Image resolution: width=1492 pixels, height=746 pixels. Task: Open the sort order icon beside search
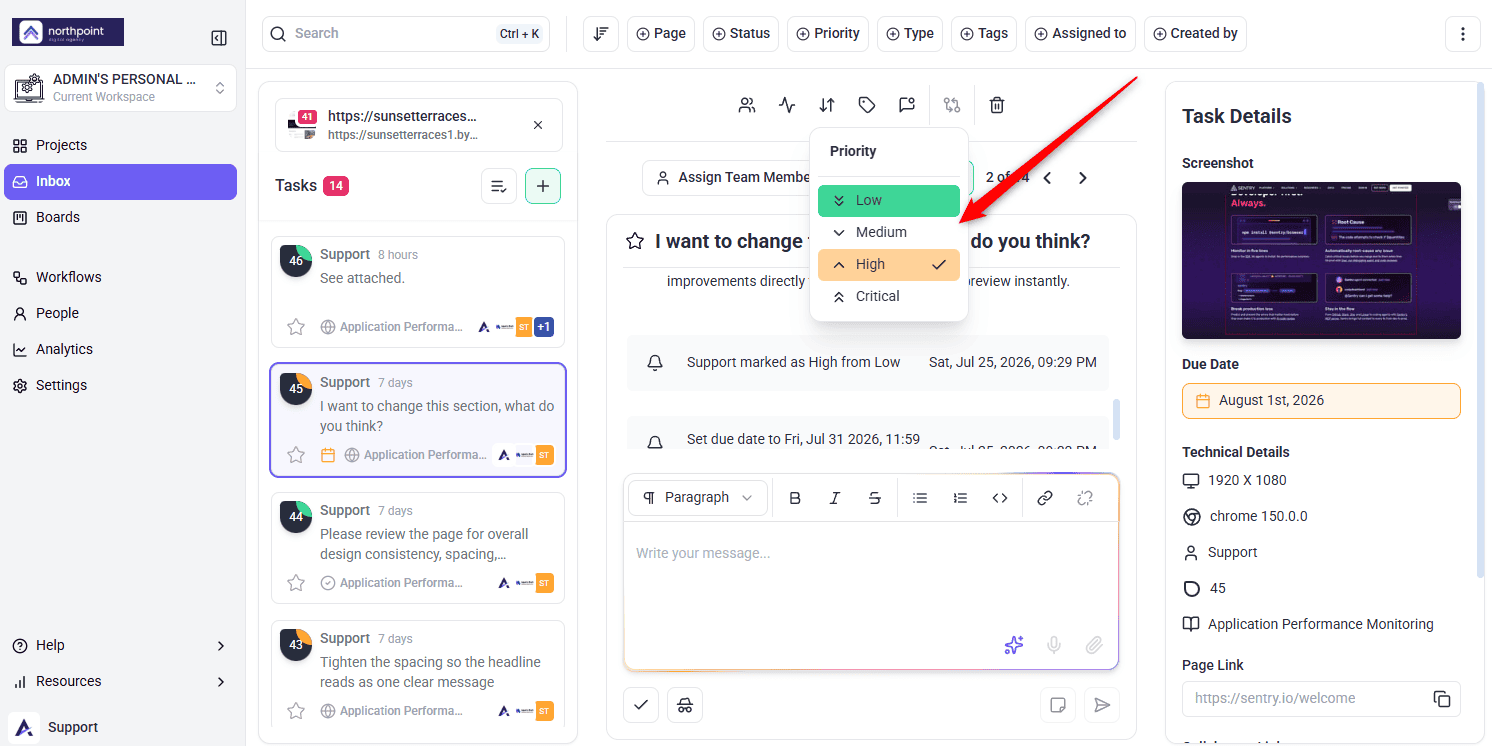[600, 33]
